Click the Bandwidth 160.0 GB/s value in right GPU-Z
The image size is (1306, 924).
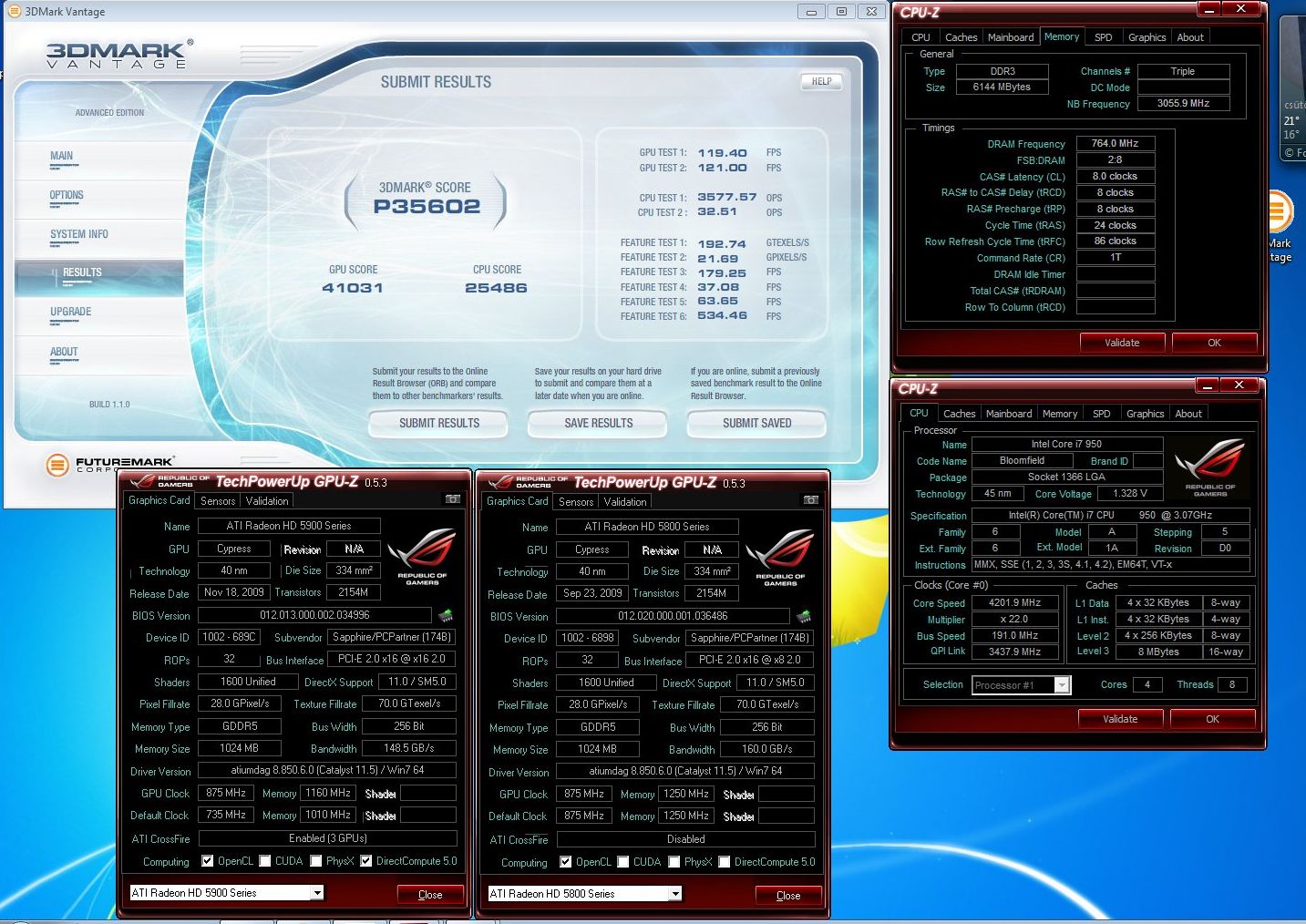pyautogui.click(x=766, y=749)
